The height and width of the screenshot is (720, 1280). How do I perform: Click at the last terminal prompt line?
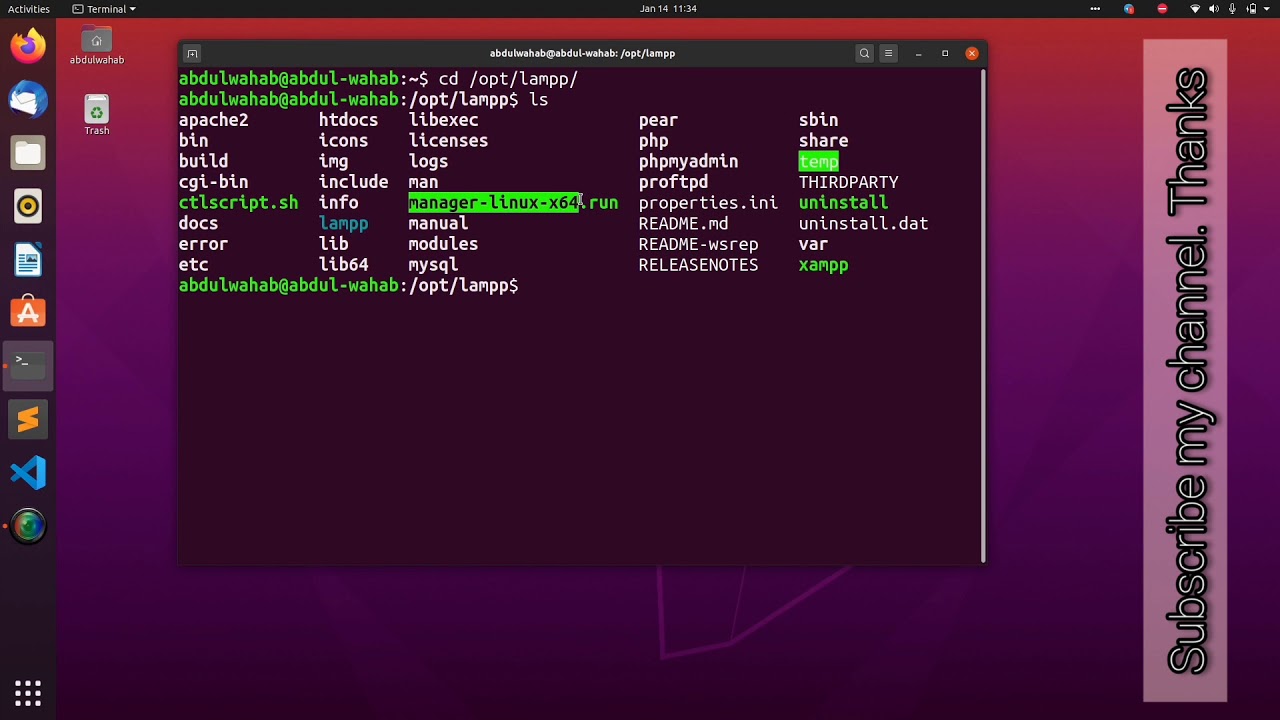tap(349, 286)
